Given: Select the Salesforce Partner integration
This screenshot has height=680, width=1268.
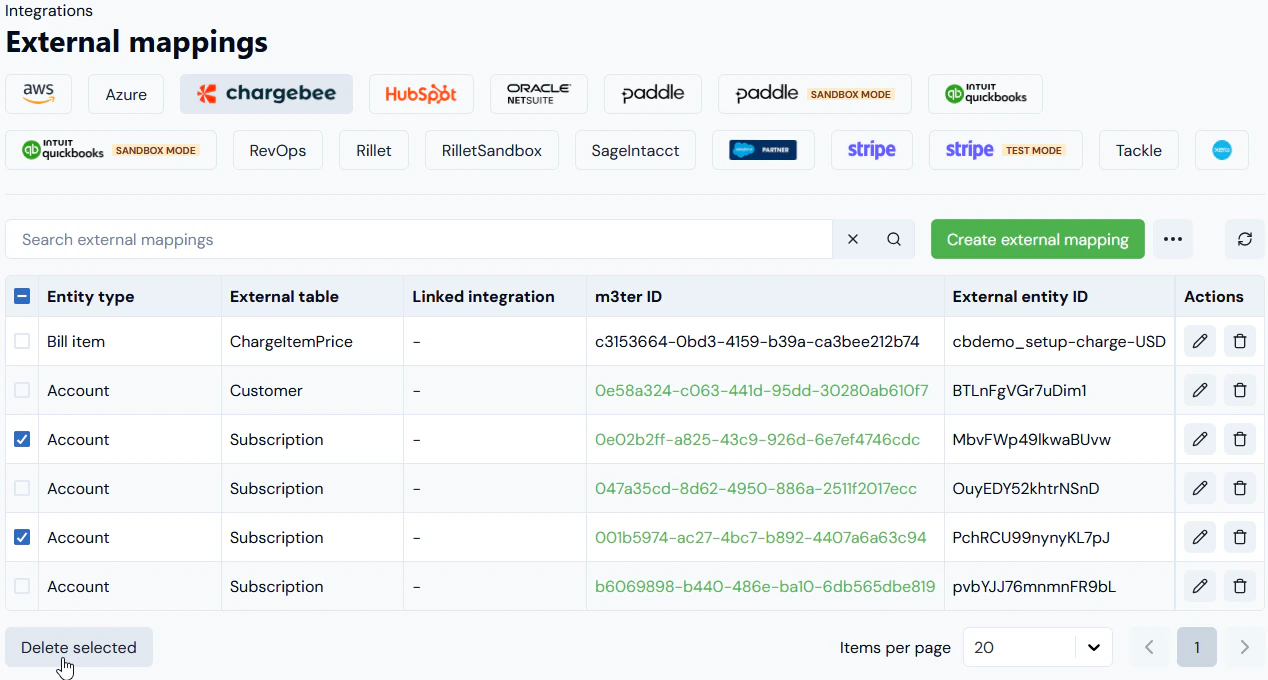Looking at the screenshot, I should [763, 150].
